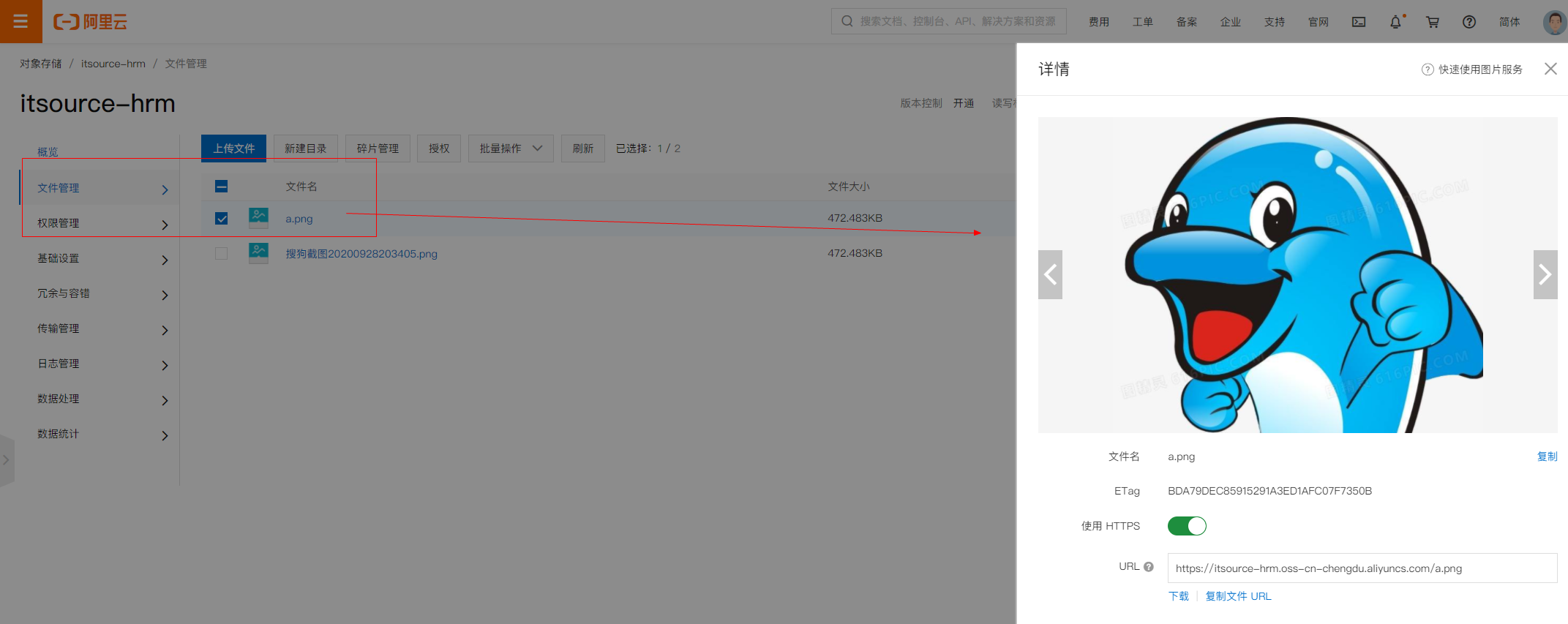Click the file URL input field
Screen dimensions: 1568x624
click(1362, 568)
